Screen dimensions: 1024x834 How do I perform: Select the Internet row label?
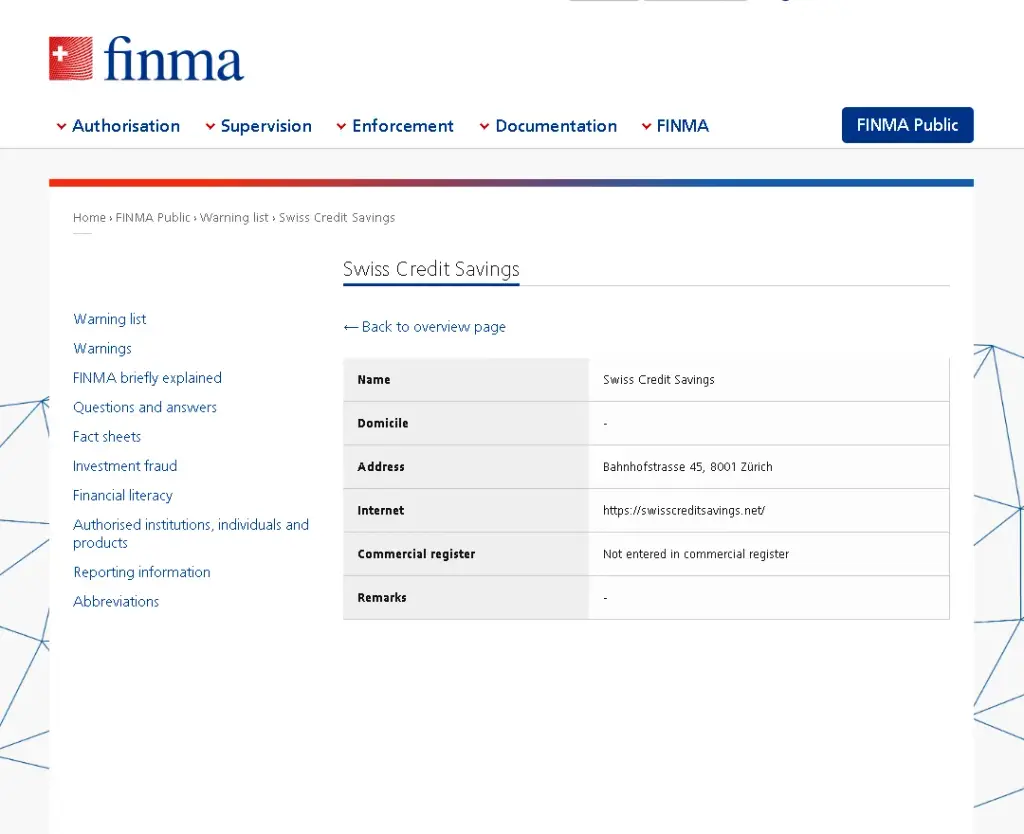[381, 511]
